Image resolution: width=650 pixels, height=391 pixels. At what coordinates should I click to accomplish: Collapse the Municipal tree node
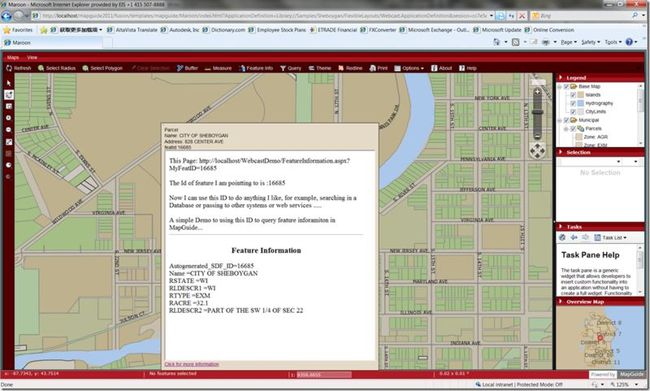click(560, 120)
